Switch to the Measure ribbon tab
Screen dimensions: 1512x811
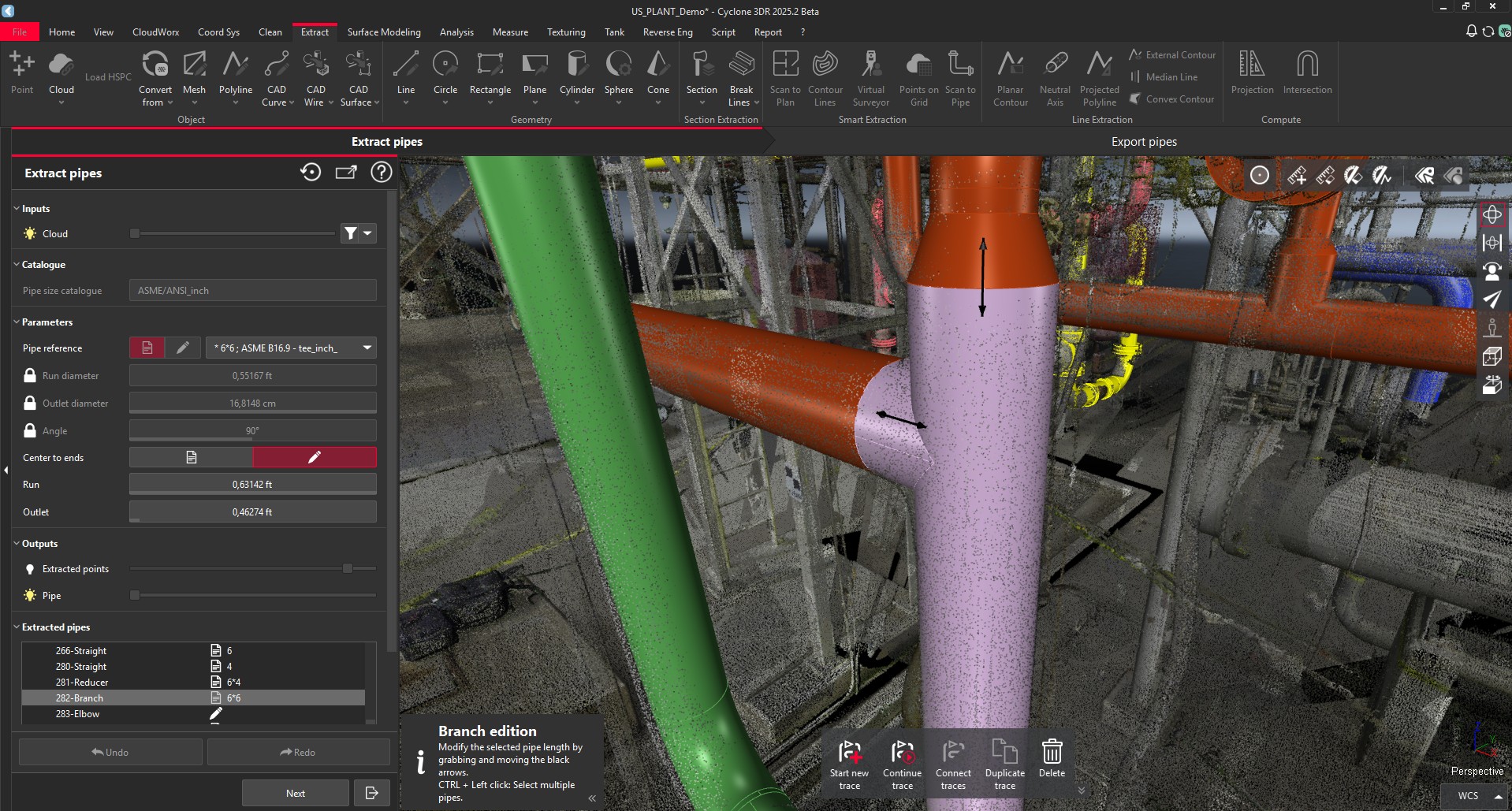510,32
